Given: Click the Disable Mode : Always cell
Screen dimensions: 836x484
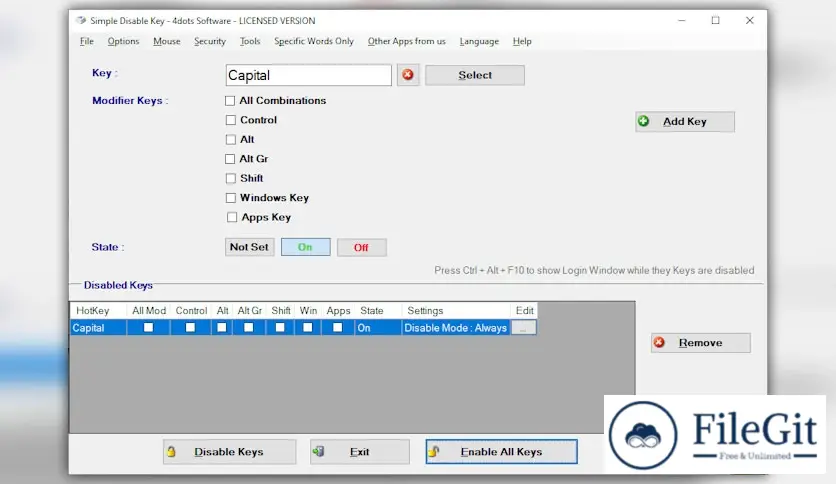Looking at the screenshot, I should [455, 328].
